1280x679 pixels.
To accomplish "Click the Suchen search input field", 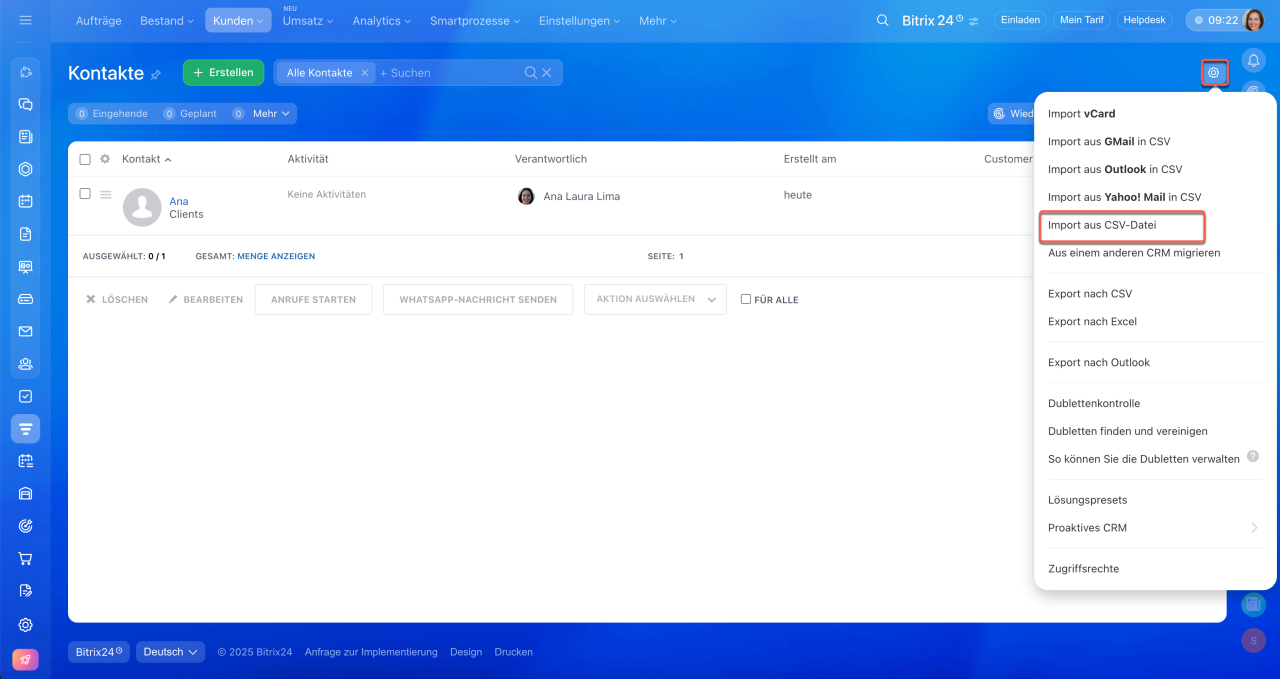I will click(x=450, y=73).
